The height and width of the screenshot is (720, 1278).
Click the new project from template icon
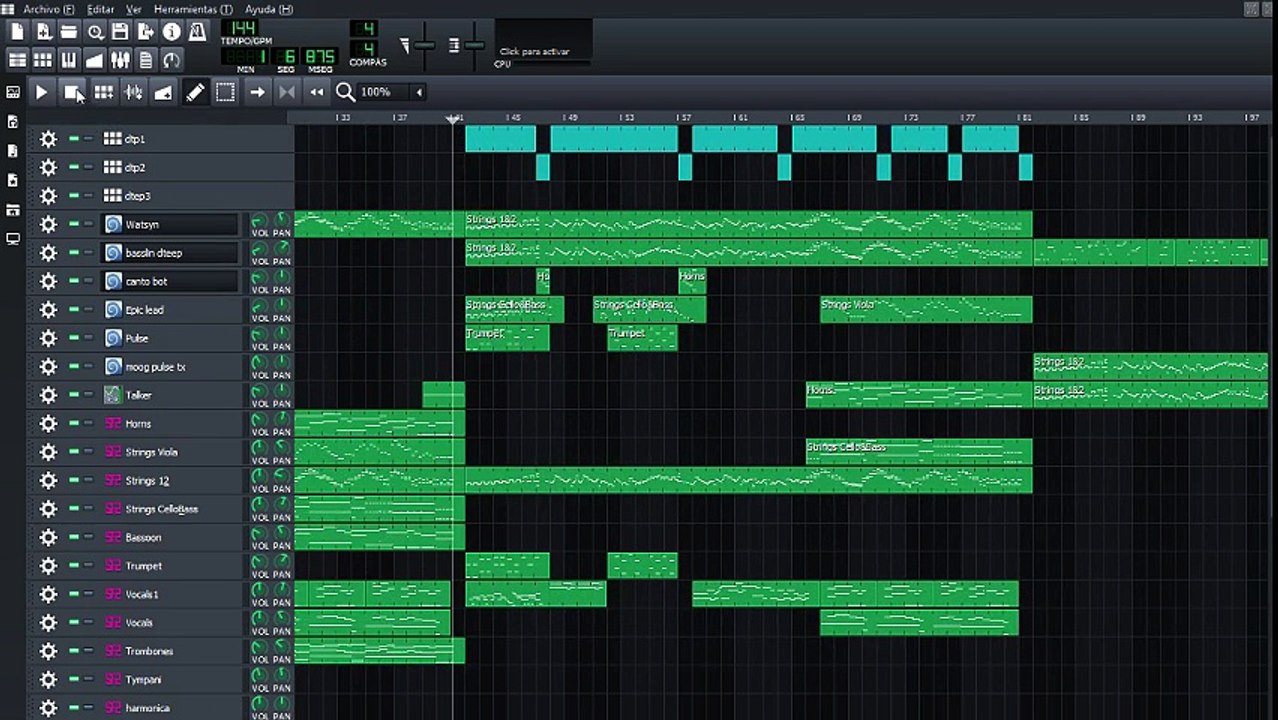point(43,32)
